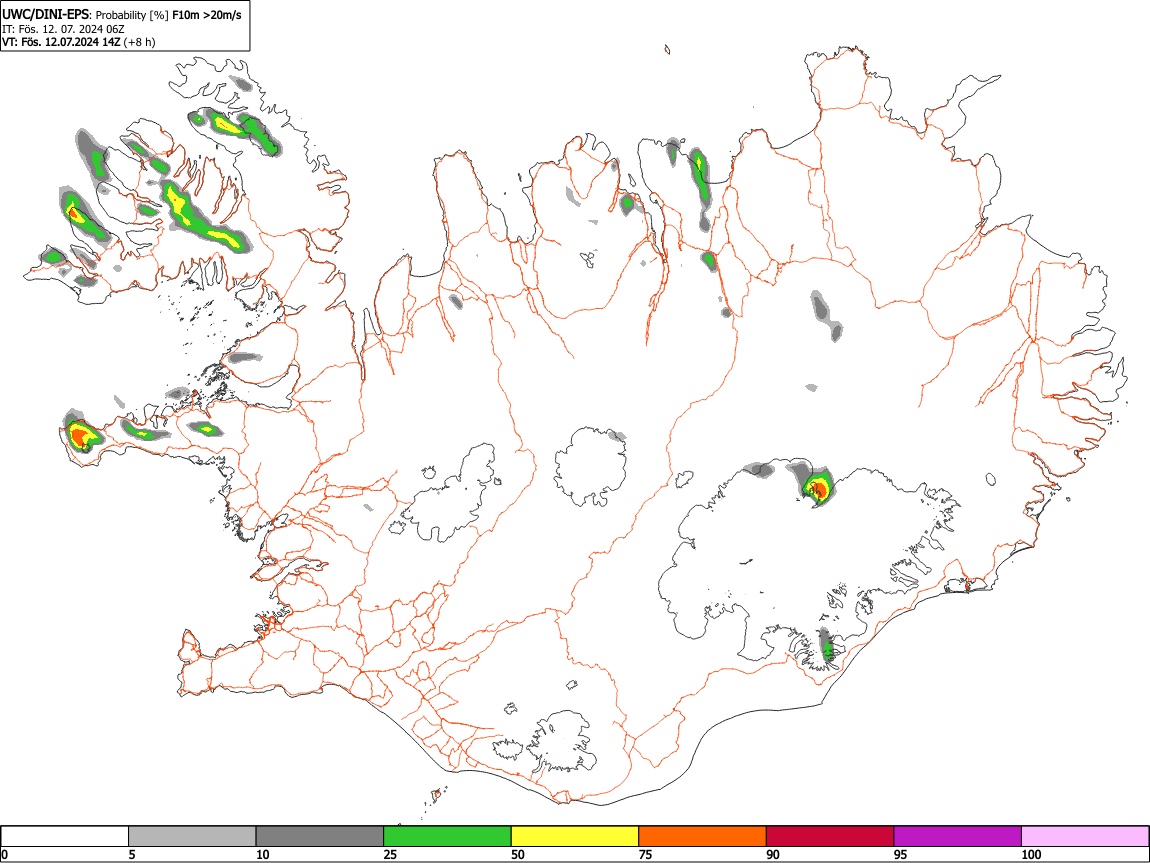The width and height of the screenshot is (1150, 863).
Task: Click the 'F10m >20m/s' parameter label
Action: [207, 15]
